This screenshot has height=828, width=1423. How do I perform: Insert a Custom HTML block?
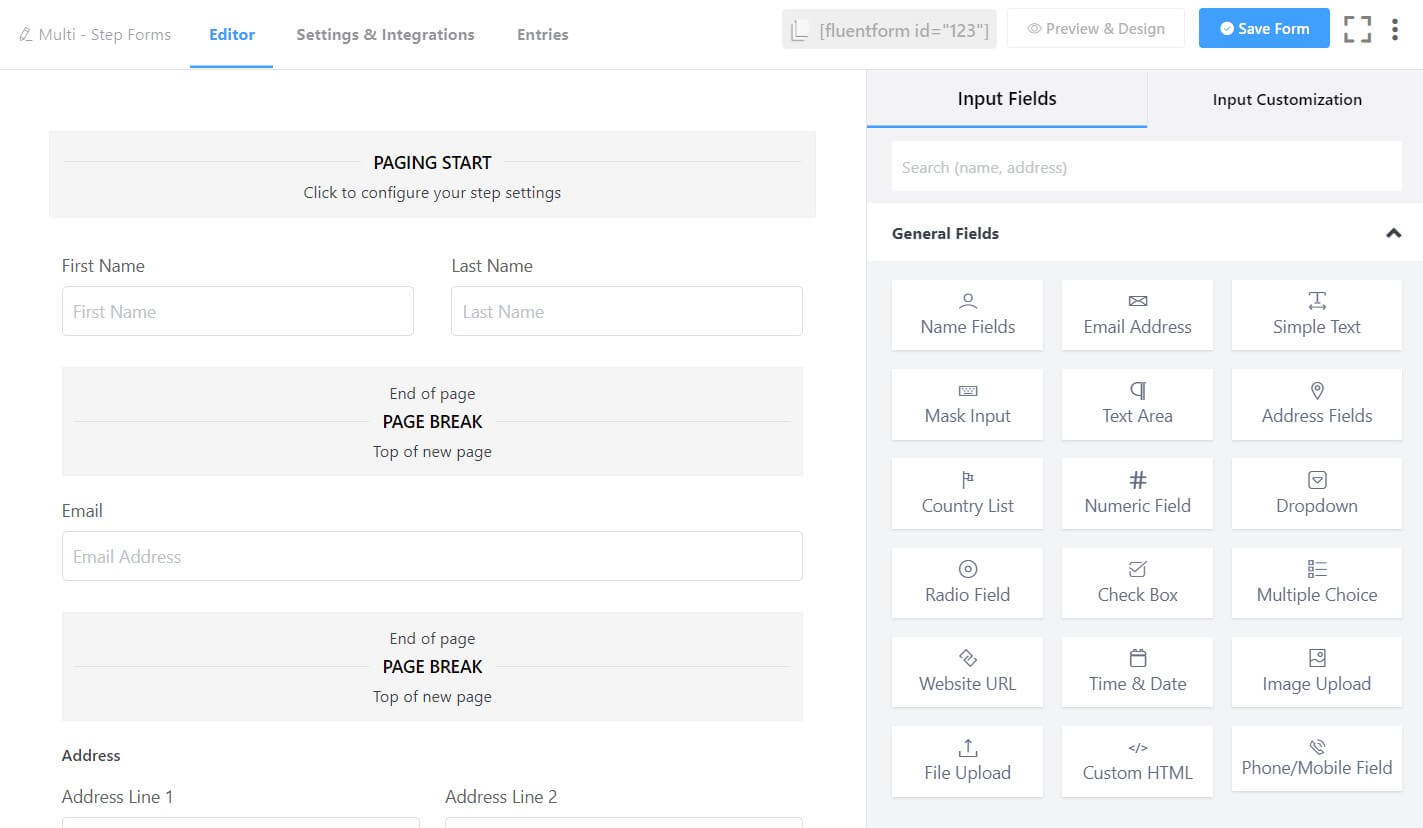(x=1137, y=761)
